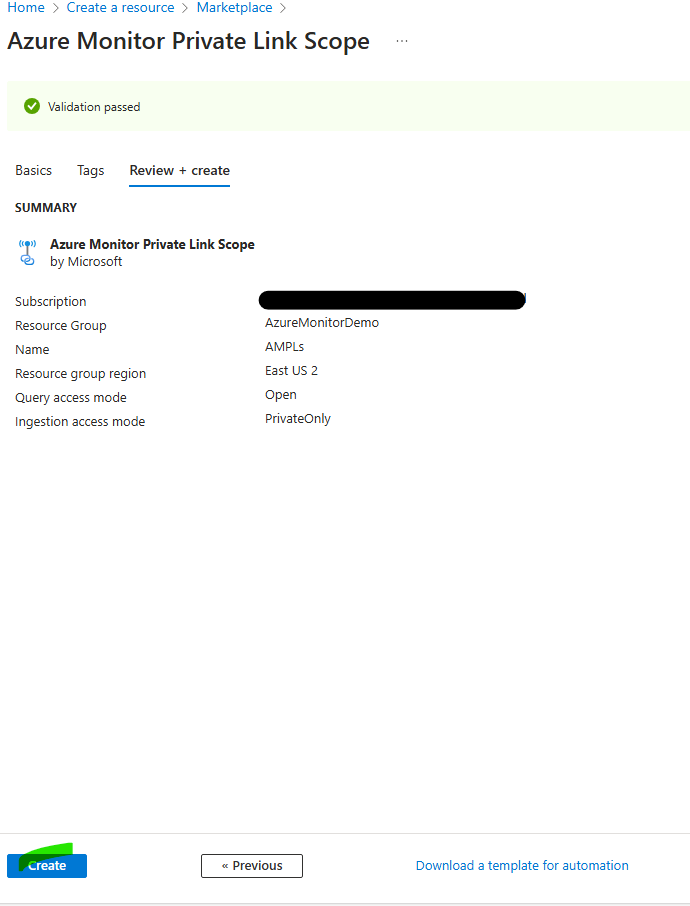This screenshot has width=690, height=906.
Task: Download a template for automation
Action: pos(522,866)
